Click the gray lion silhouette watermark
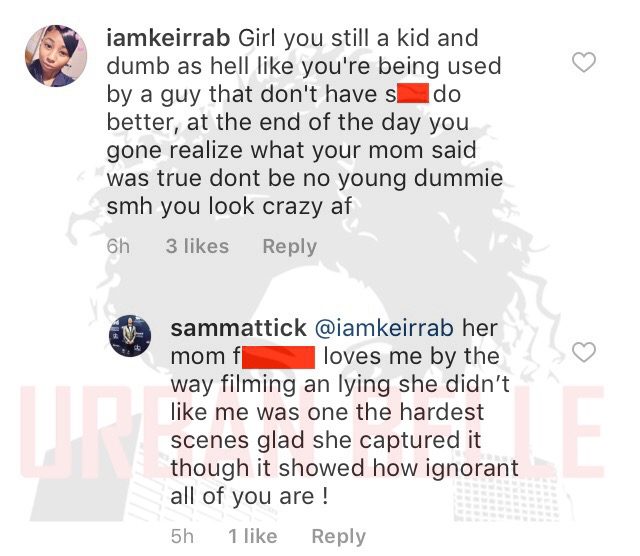 310,212
